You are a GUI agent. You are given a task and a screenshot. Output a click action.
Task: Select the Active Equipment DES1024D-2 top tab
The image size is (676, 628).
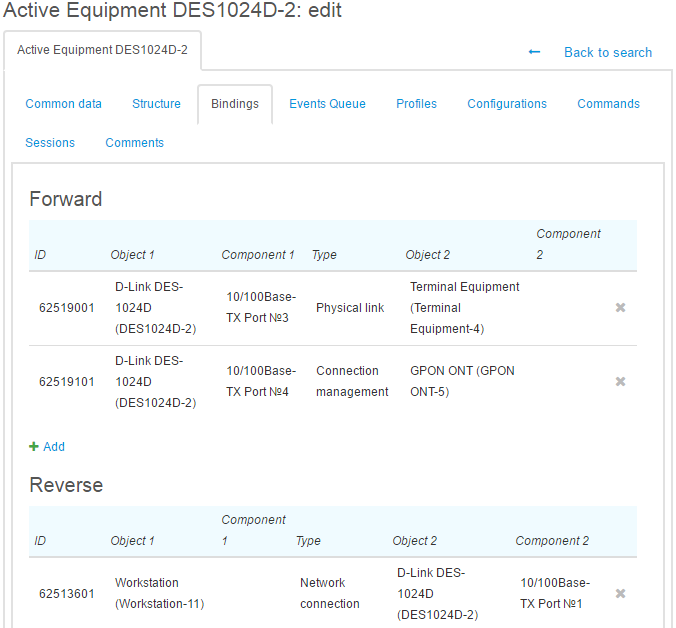click(x=103, y=50)
